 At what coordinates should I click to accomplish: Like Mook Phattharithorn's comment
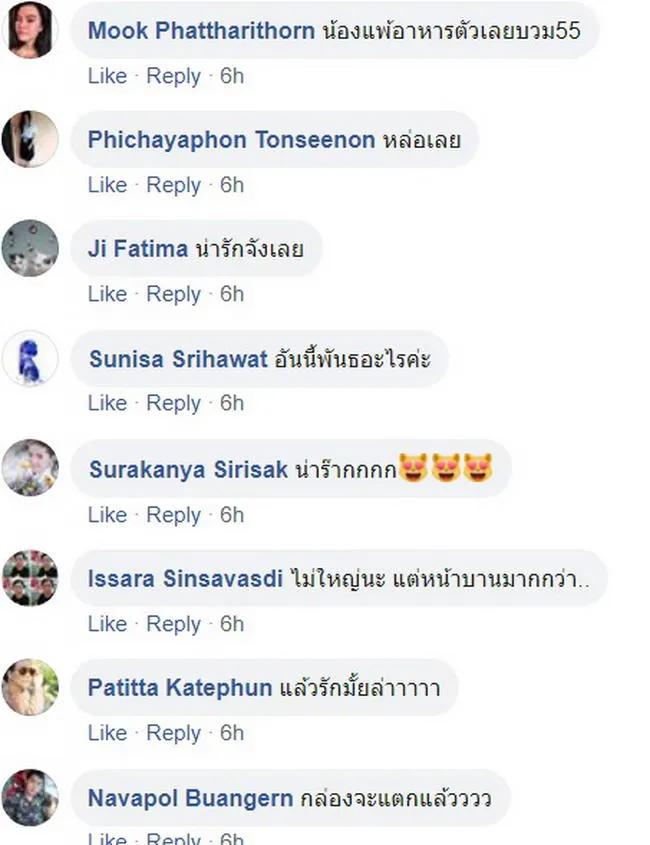click(x=107, y=76)
